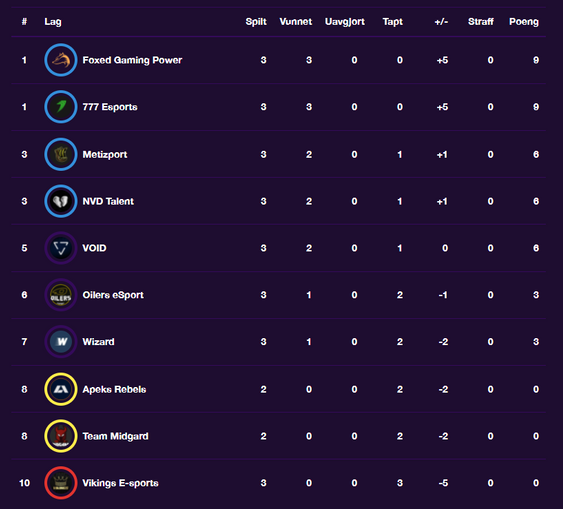563x509 pixels.
Task: Go to the Metizport team name
Action: click(105, 155)
